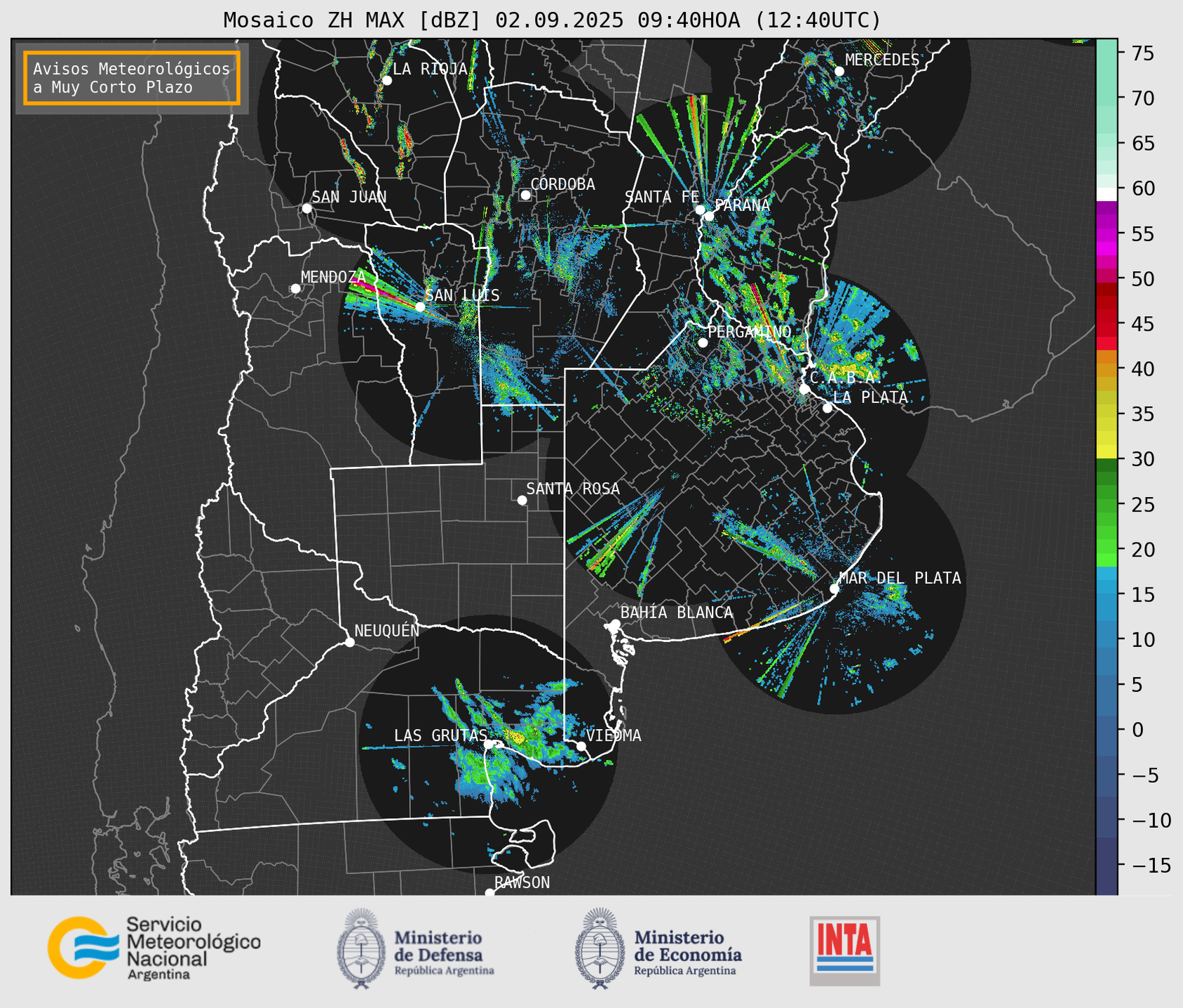The image size is (1183, 1008).
Task: Click the dark -15 dBZ color band
Action: tap(1107, 865)
